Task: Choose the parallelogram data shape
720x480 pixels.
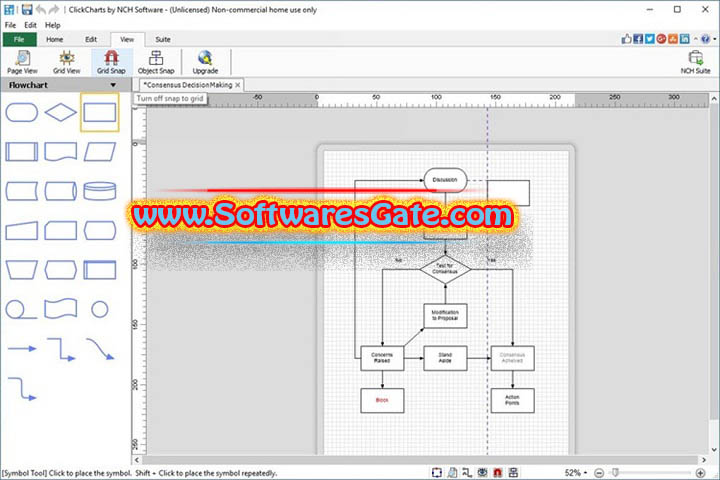Action: 100,152
